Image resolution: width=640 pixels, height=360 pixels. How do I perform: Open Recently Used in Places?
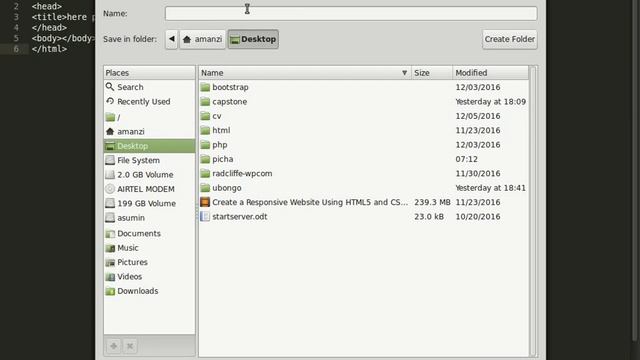coord(149,102)
